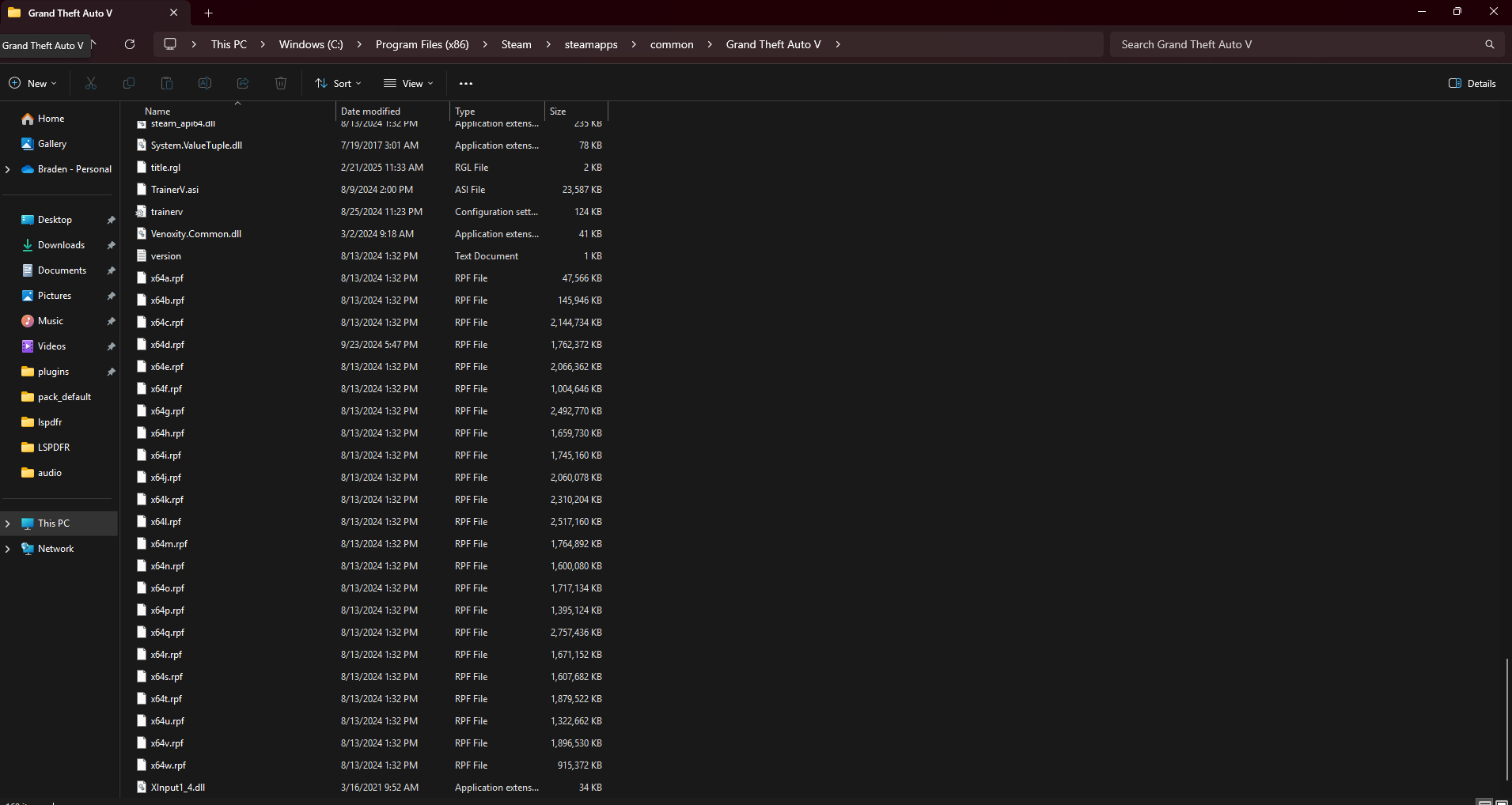Open the Sort options dropdown
This screenshot has width=1512, height=805.
click(x=338, y=83)
